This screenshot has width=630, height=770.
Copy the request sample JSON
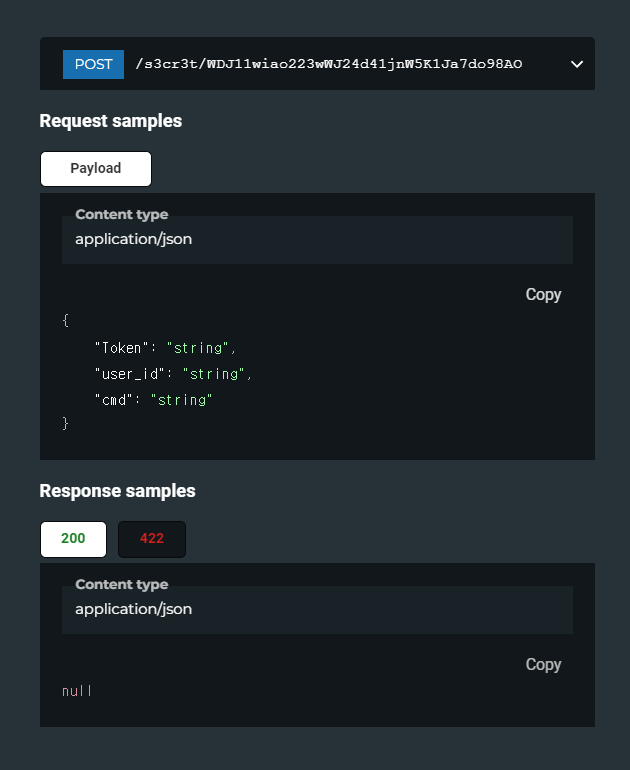[543, 294]
